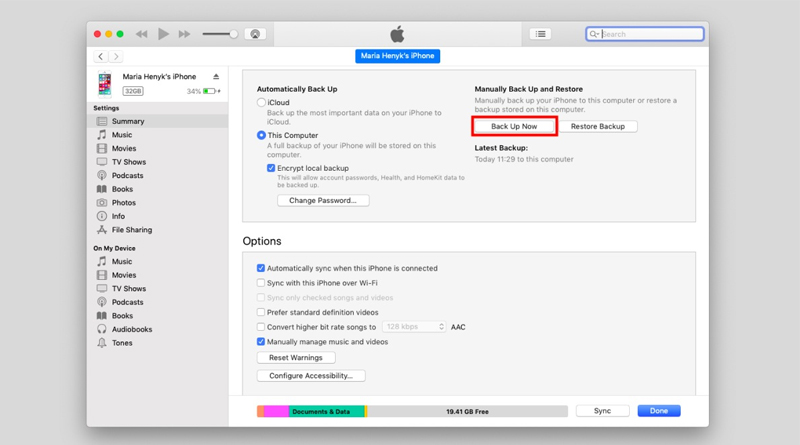Enable Sync with this iPhone over Wi-Fi

pos(261,283)
